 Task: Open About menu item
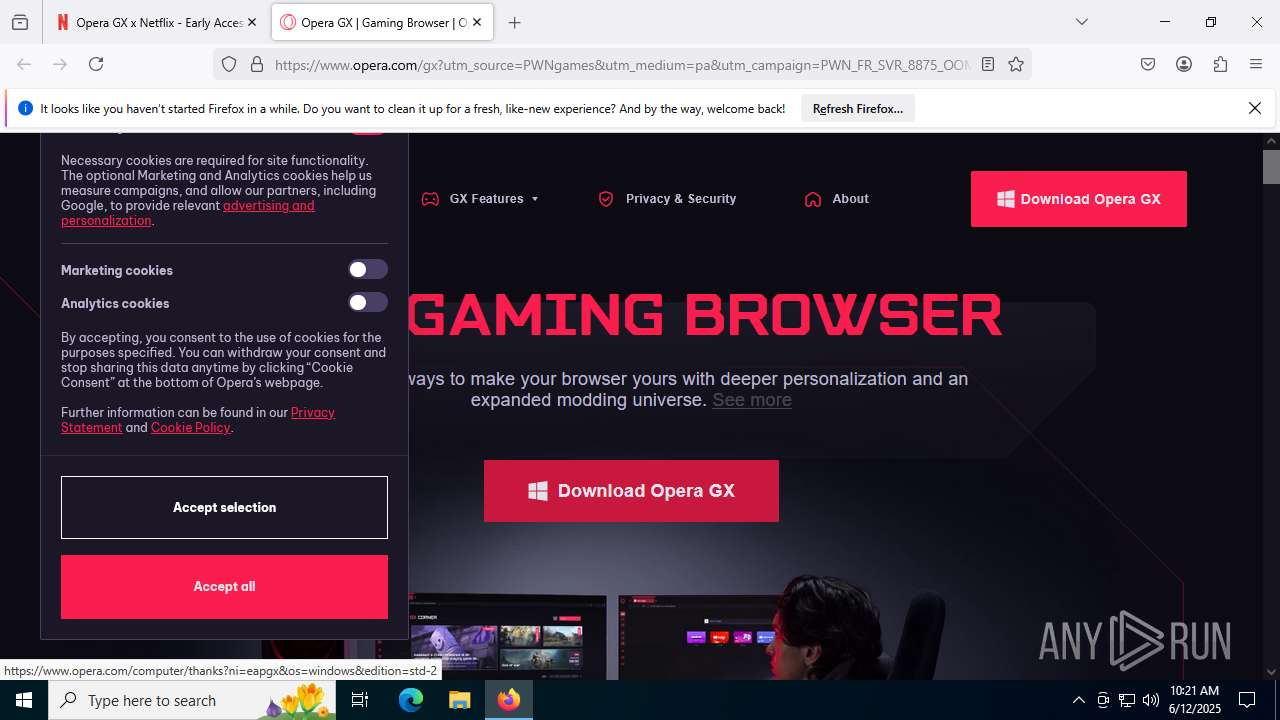pyautogui.click(x=850, y=199)
